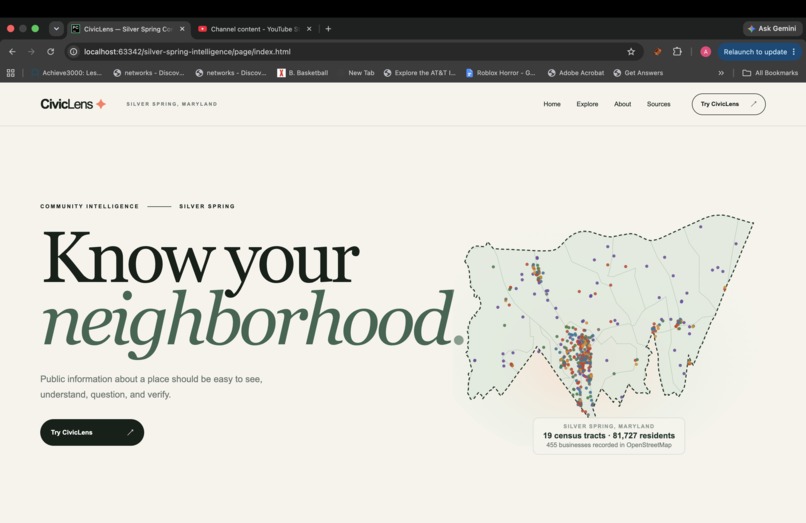Screen dimensions: 806x523
Task: Click the CivicLens logo
Action: click(73, 104)
